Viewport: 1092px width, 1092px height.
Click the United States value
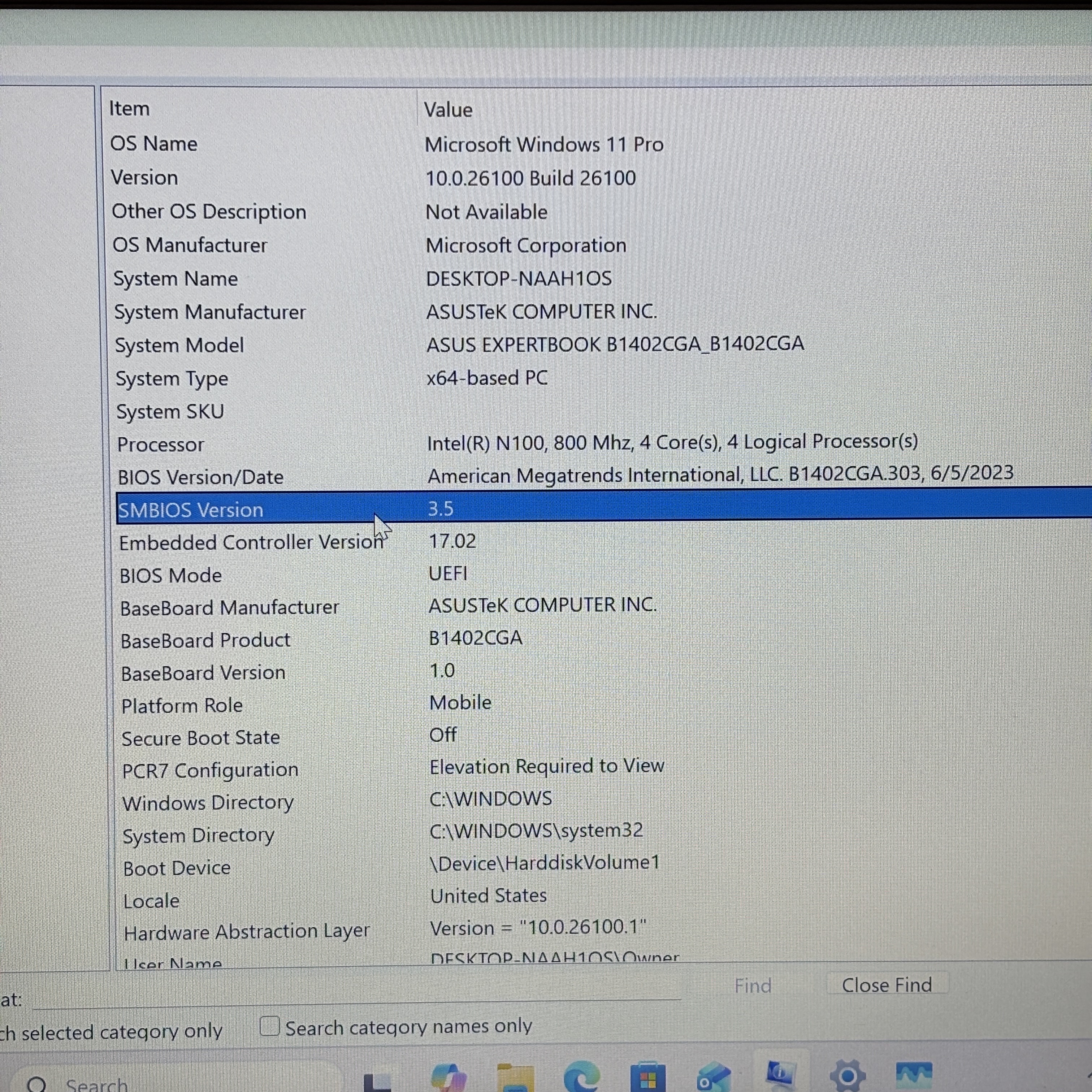[488, 896]
